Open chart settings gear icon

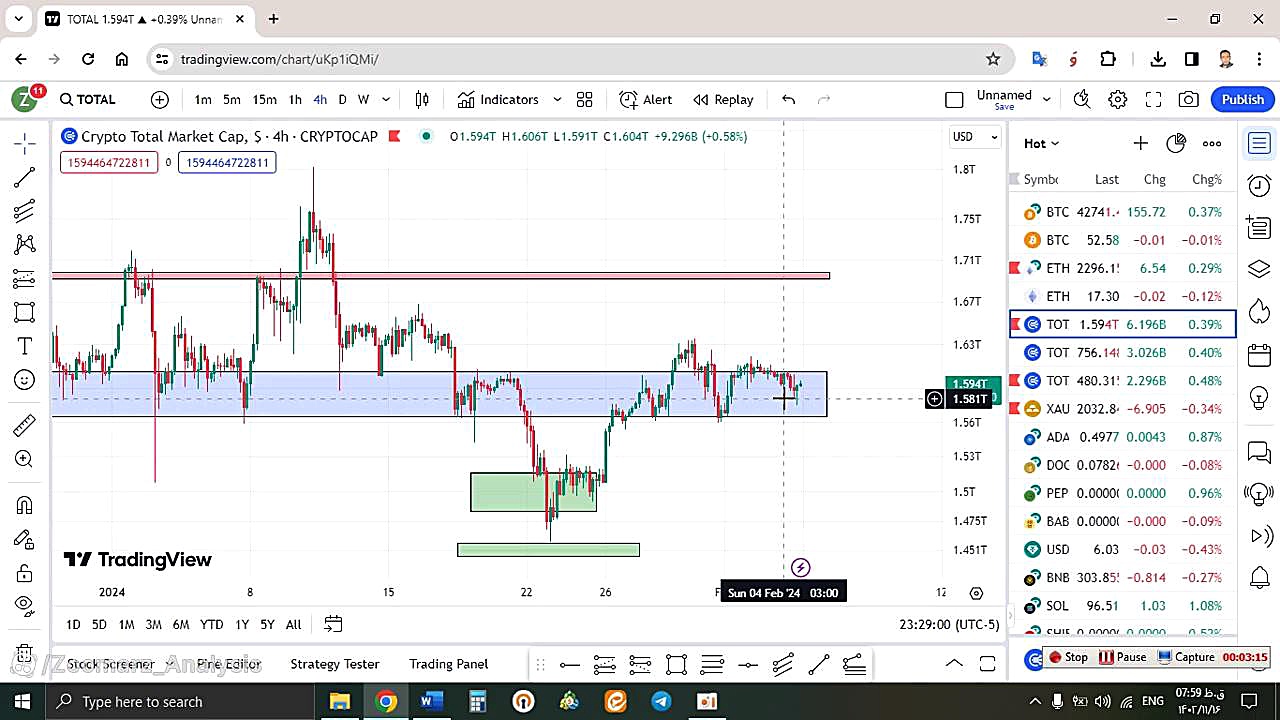click(x=1118, y=99)
